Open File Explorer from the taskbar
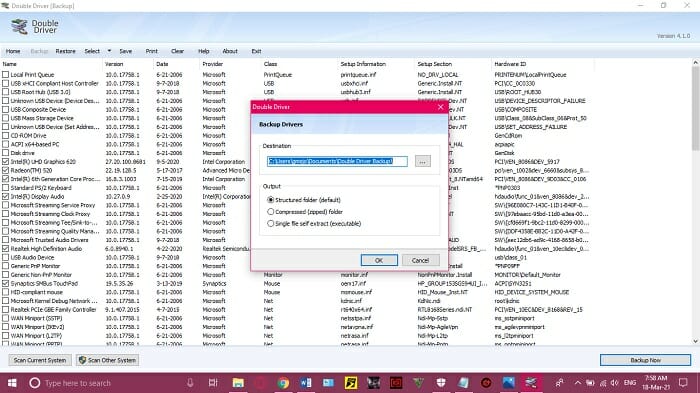This screenshot has width=700, height=393. [238, 383]
